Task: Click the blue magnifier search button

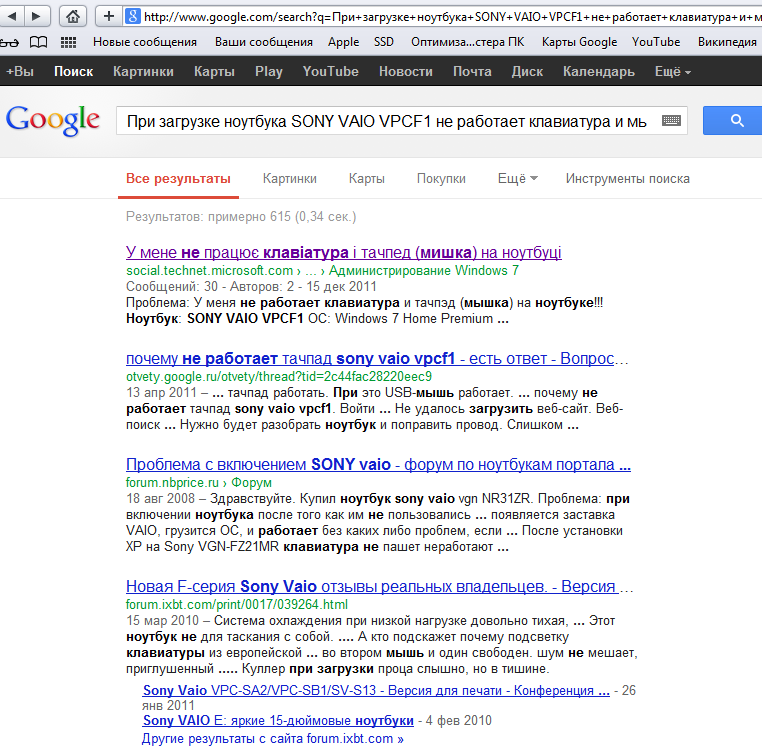Action: point(734,121)
